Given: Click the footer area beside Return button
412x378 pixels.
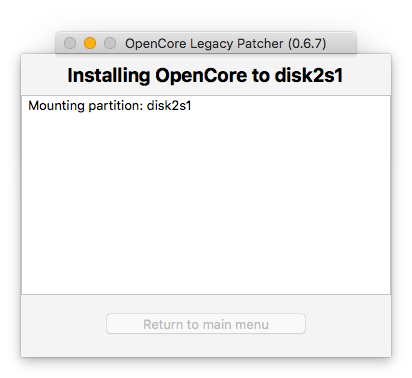Looking at the screenshot, I should tap(348, 325).
